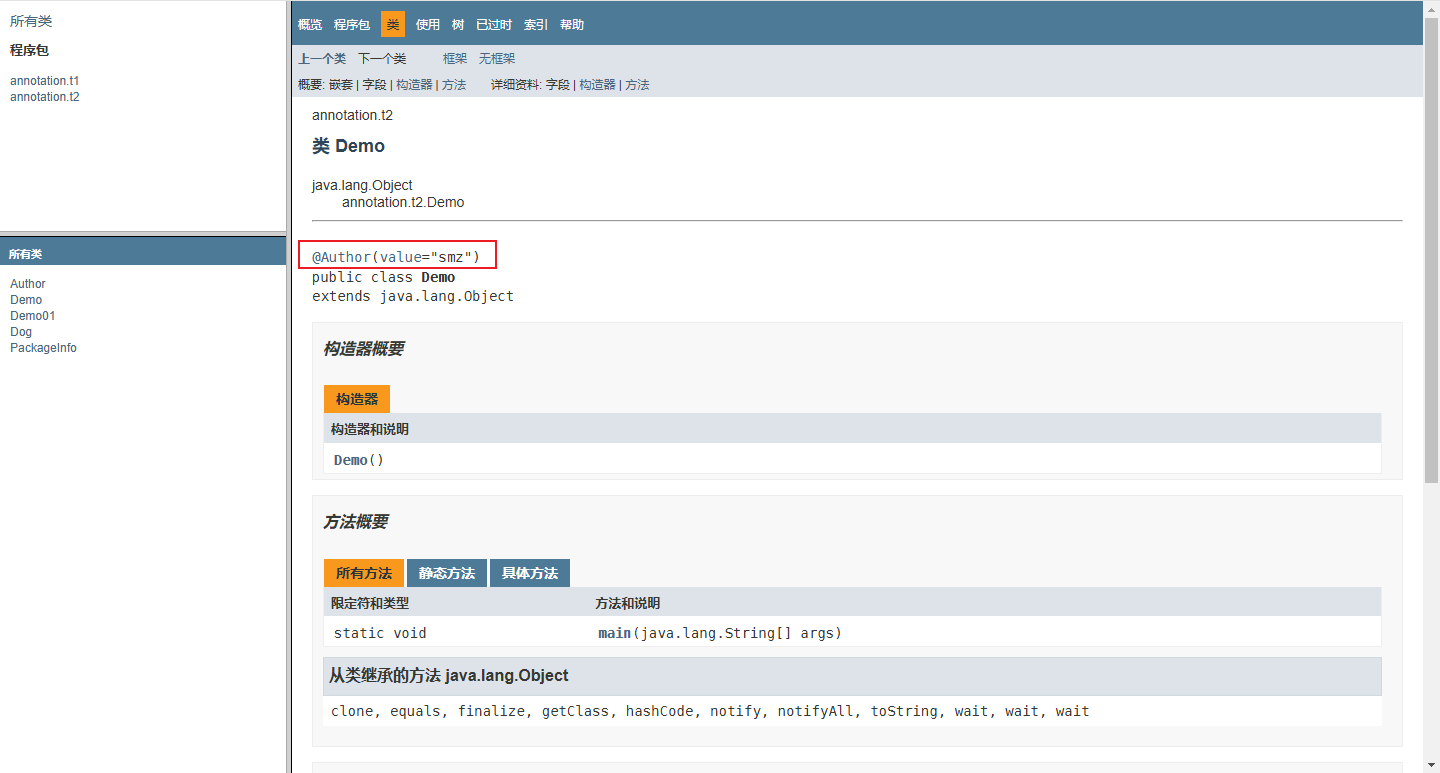Open the 程序包 navigation item
This screenshot has width=1440, height=773.
[352, 24]
